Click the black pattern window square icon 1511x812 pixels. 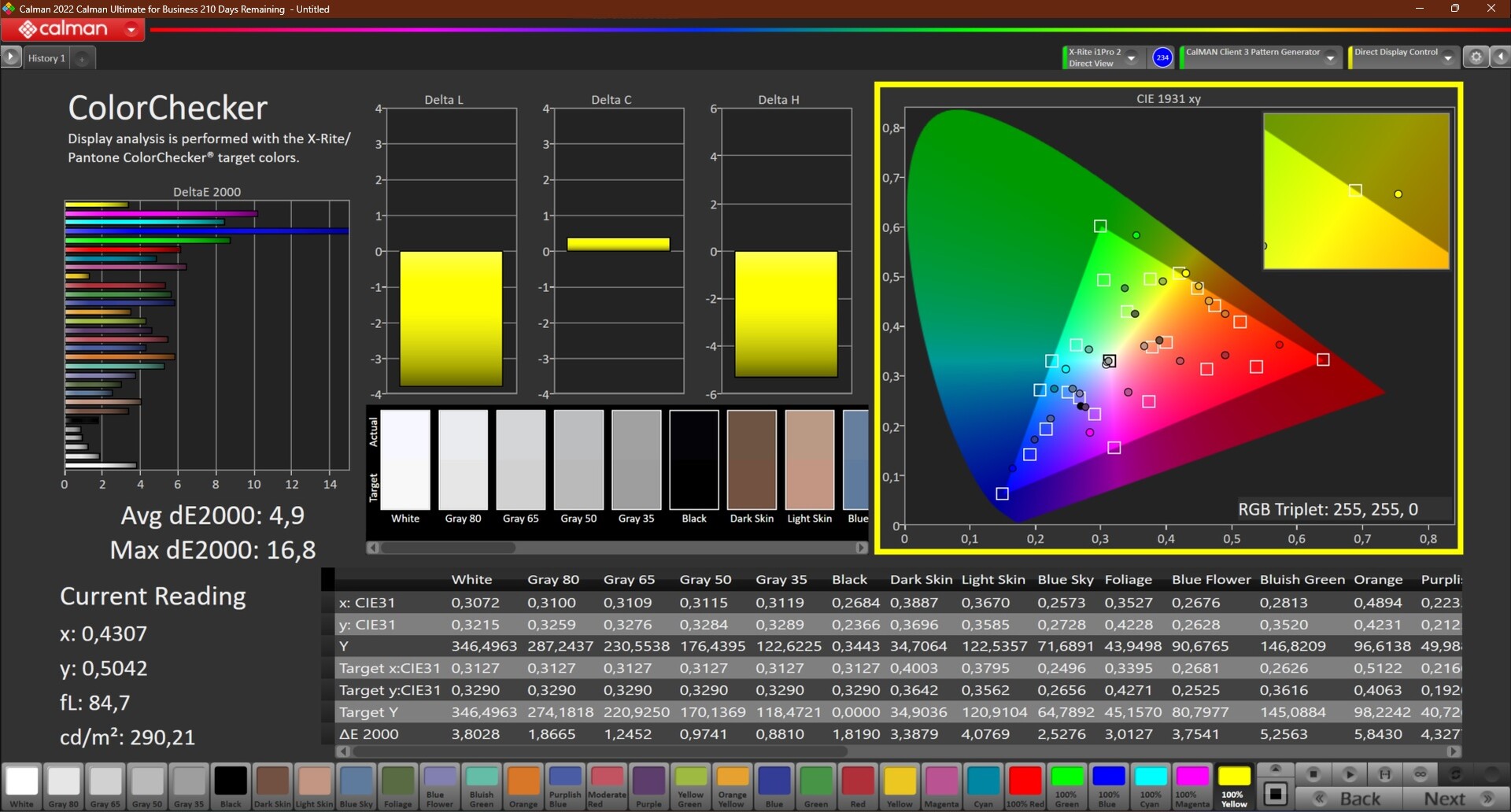click(1276, 794)
